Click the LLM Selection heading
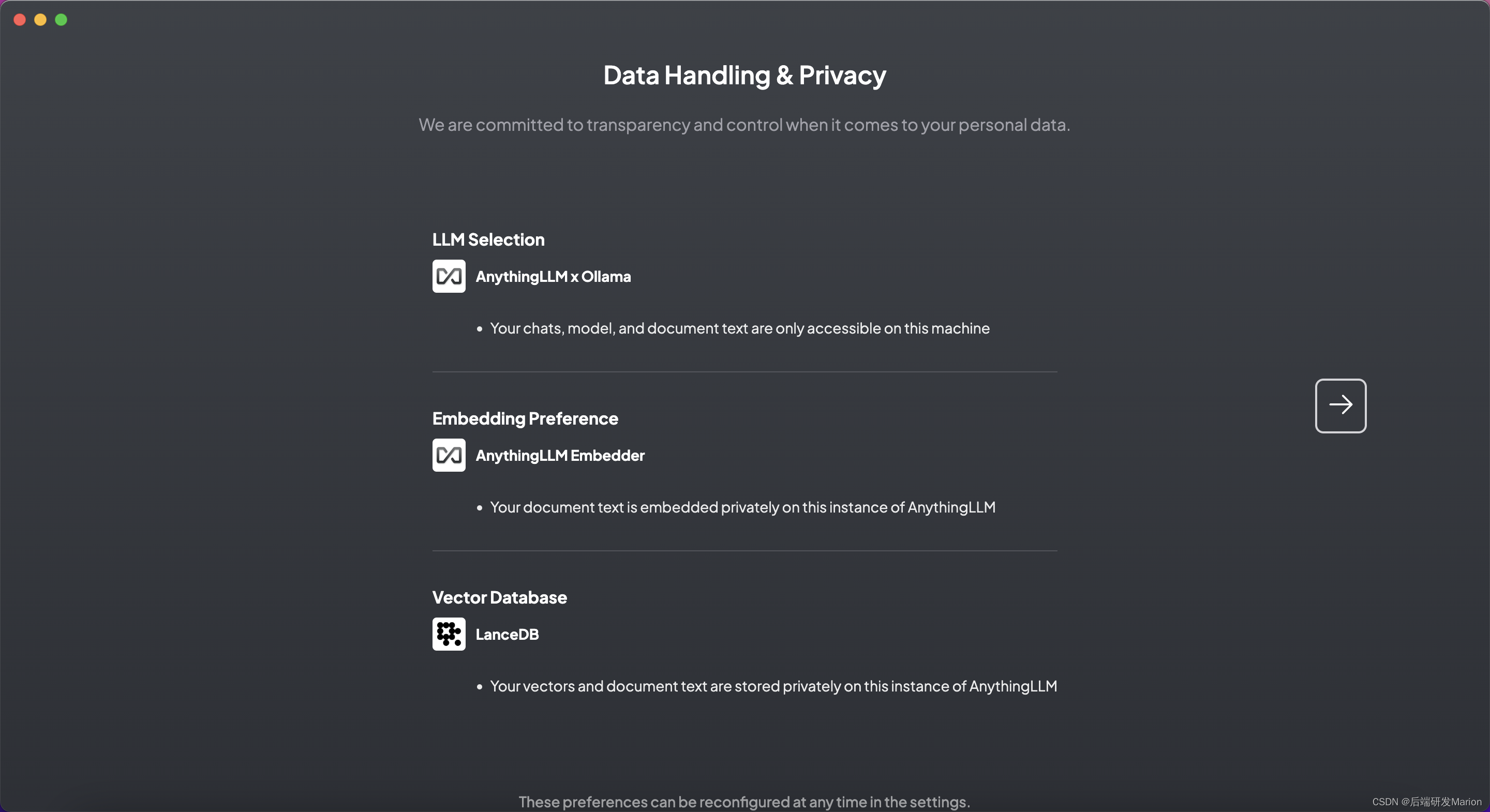The width and height of the screenshot is (1490, 812). pyautogui.click(x=488, y=239)
